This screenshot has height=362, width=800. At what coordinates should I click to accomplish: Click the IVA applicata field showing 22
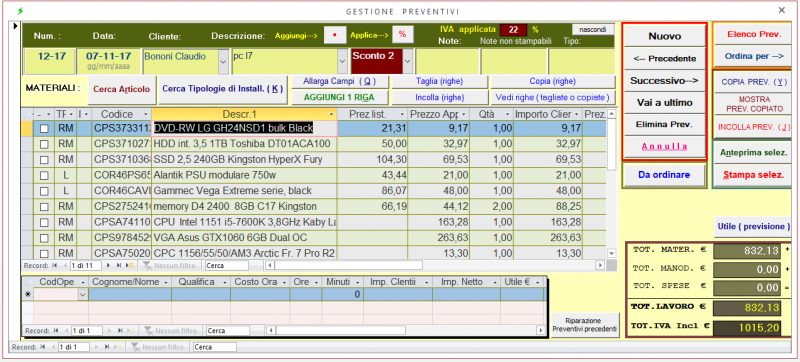click(x=513, y=29)
